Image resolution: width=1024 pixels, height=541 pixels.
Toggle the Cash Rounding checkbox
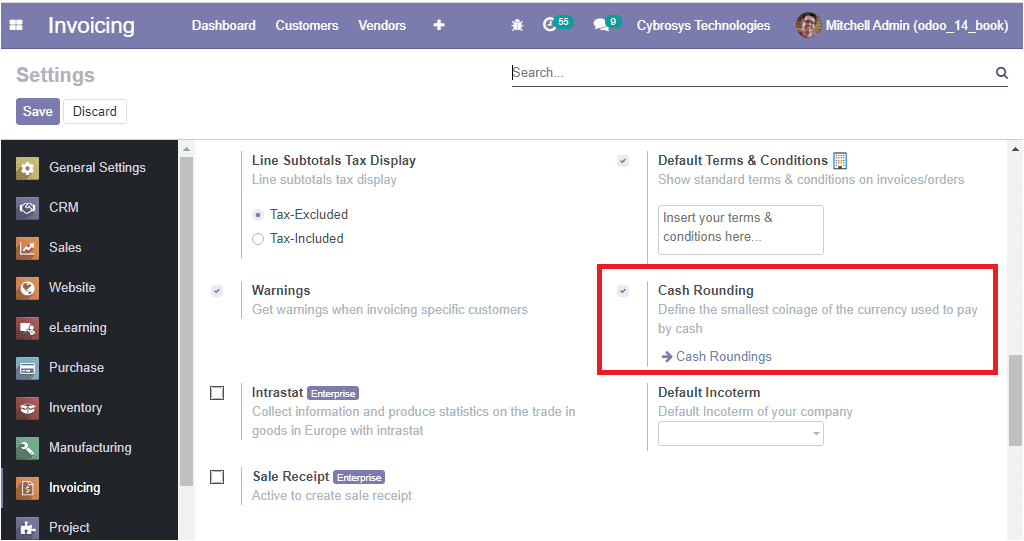(x=623, y=291)
